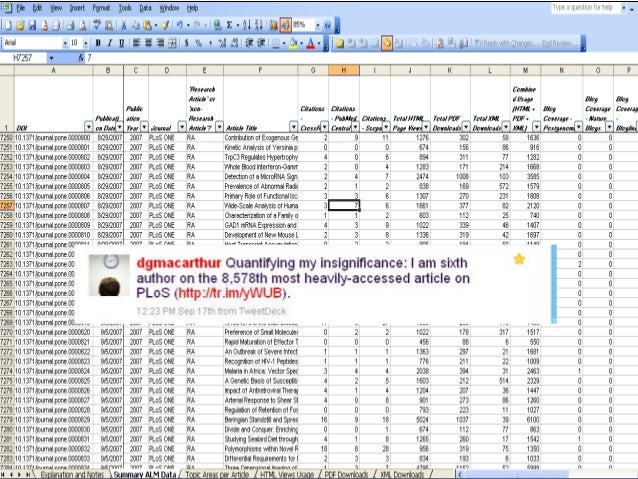Image resolution: width=638 pixels, height=479 pixels.
Task: Click the fx insert function icon
Action: [81, 58]
